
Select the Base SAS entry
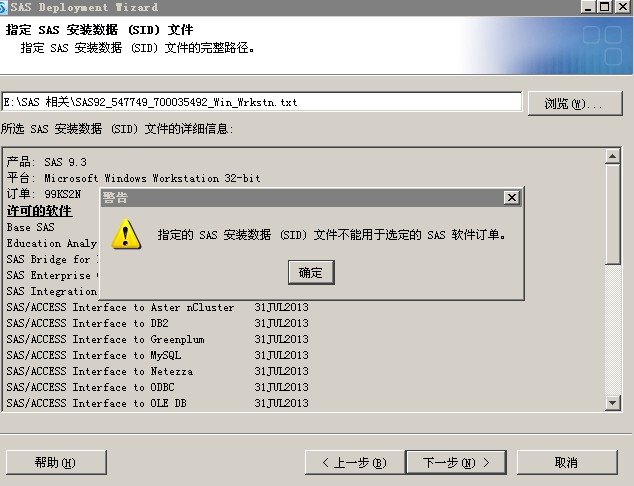point(30,227)
